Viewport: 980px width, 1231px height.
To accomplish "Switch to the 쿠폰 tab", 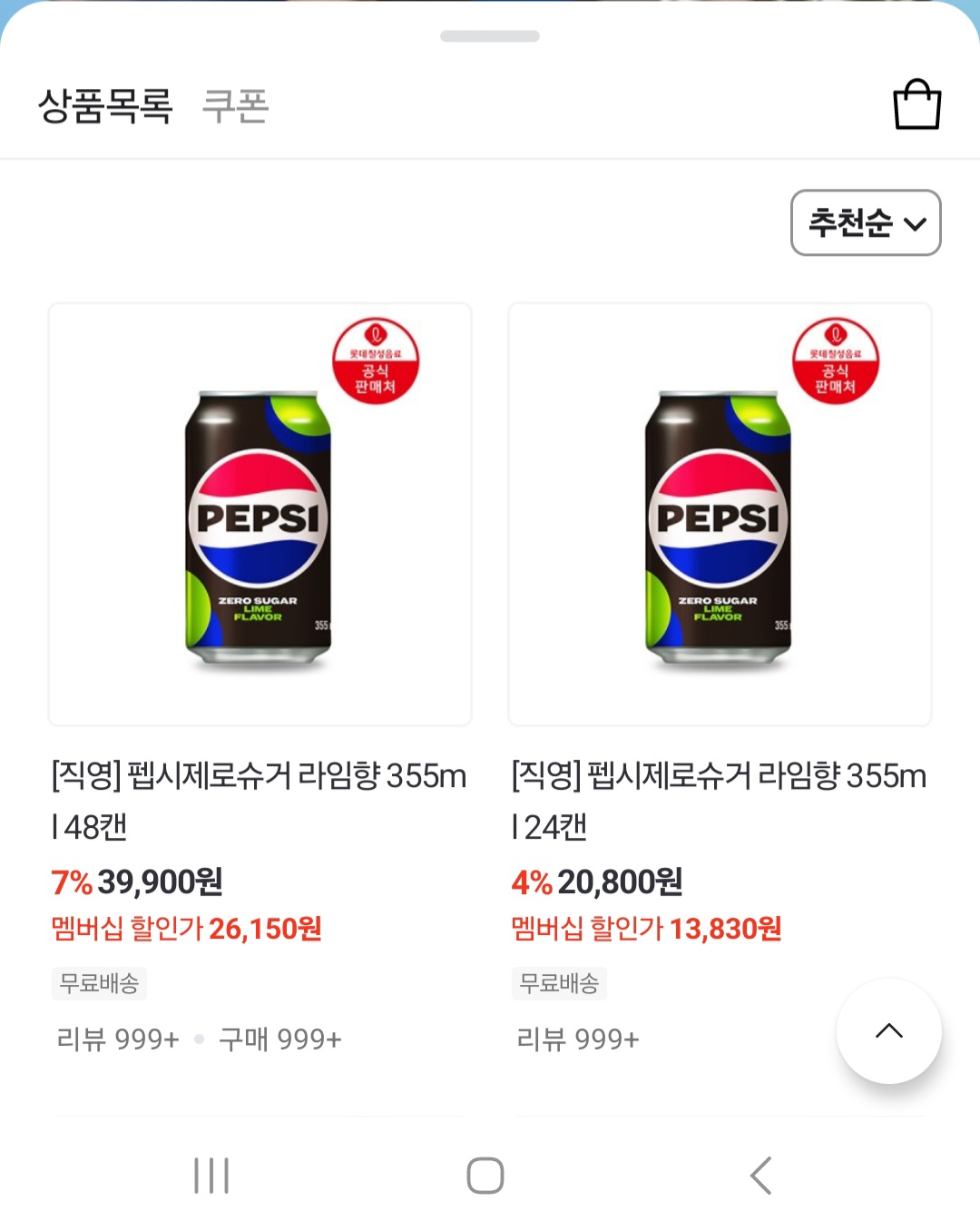I will tap(235, 106).
